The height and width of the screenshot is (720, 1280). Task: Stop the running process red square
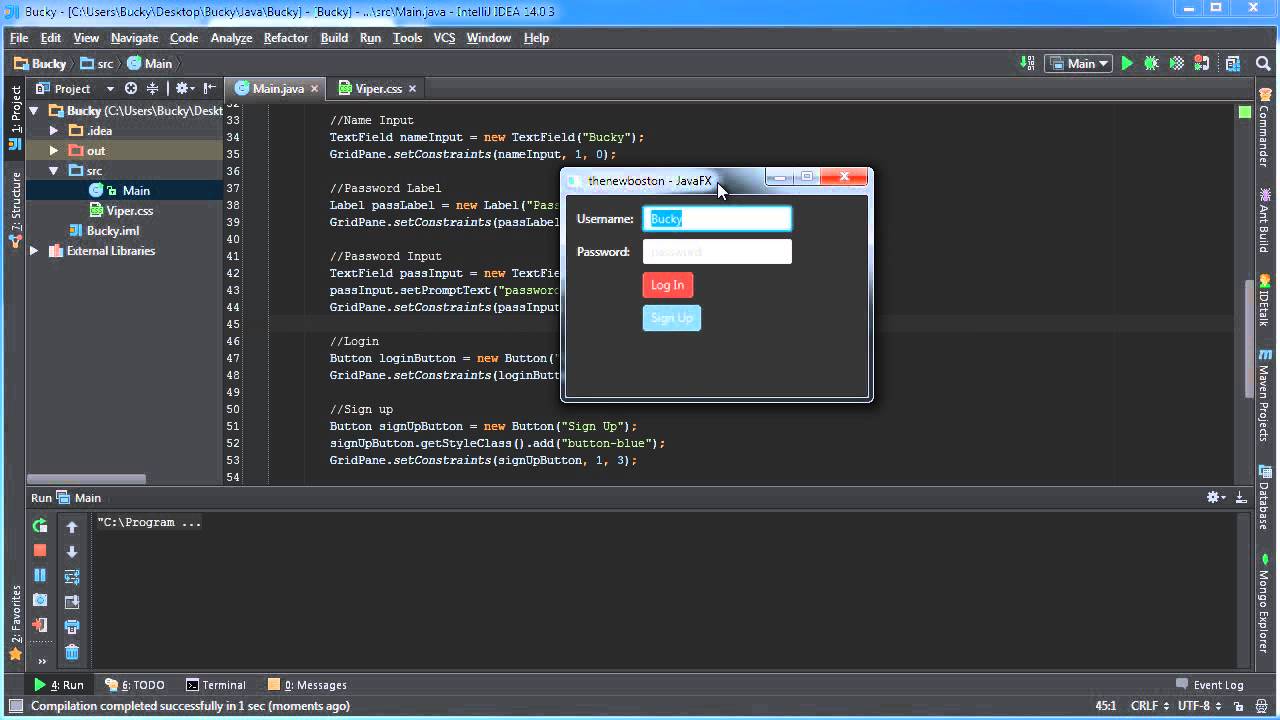point(40,550)
